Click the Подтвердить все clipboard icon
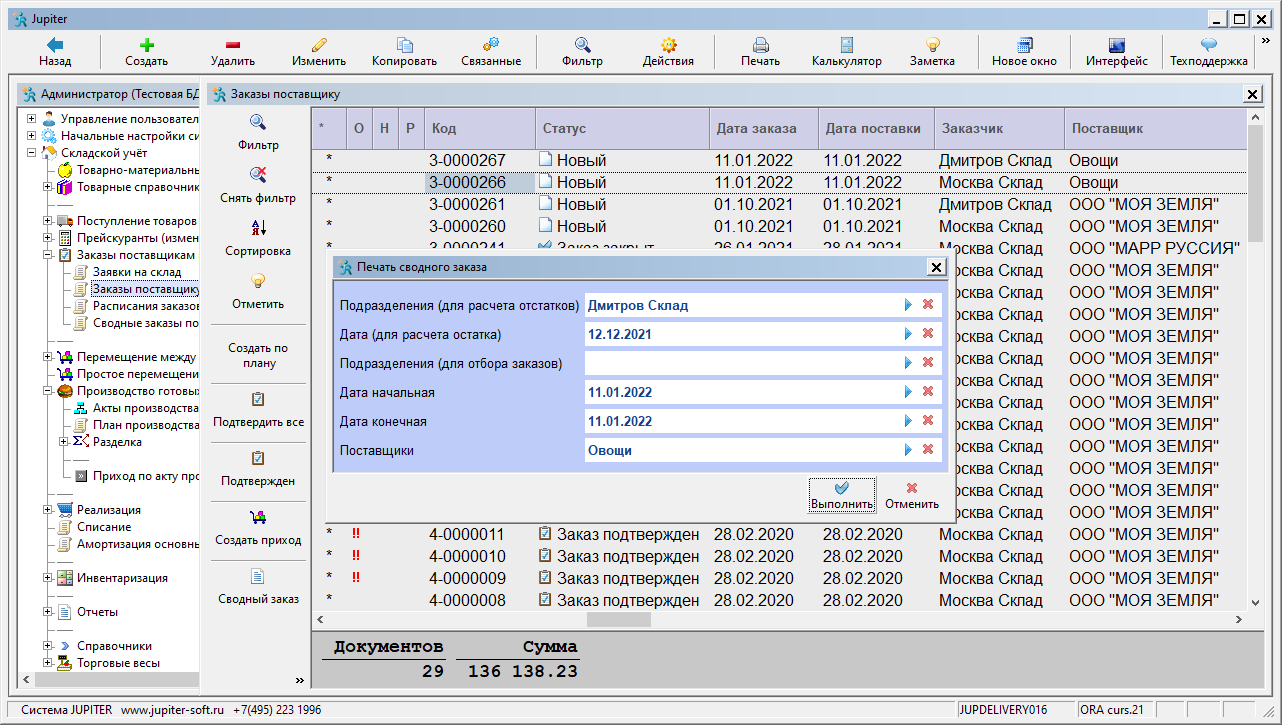This screenshot has height=725, width=1282. (x=258, y=399)
